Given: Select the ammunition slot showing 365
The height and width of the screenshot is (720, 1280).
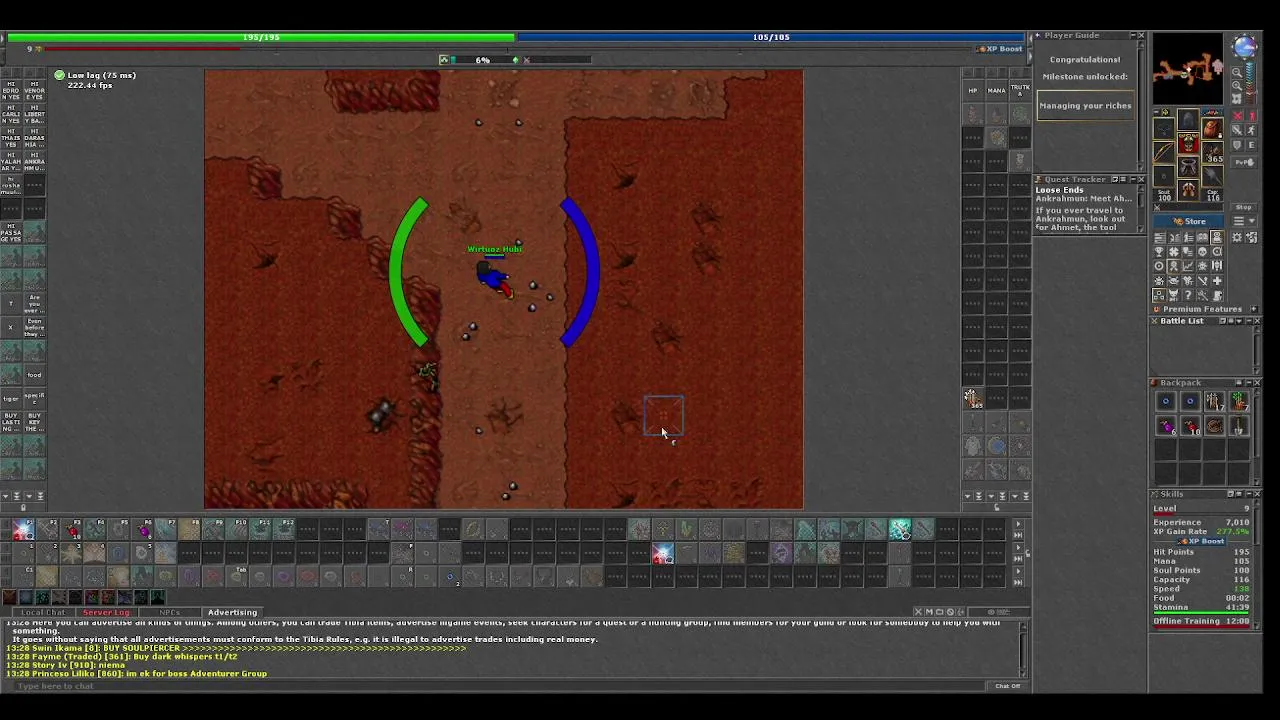Looking at the screenshot, I should click(x=1212, y=152).
